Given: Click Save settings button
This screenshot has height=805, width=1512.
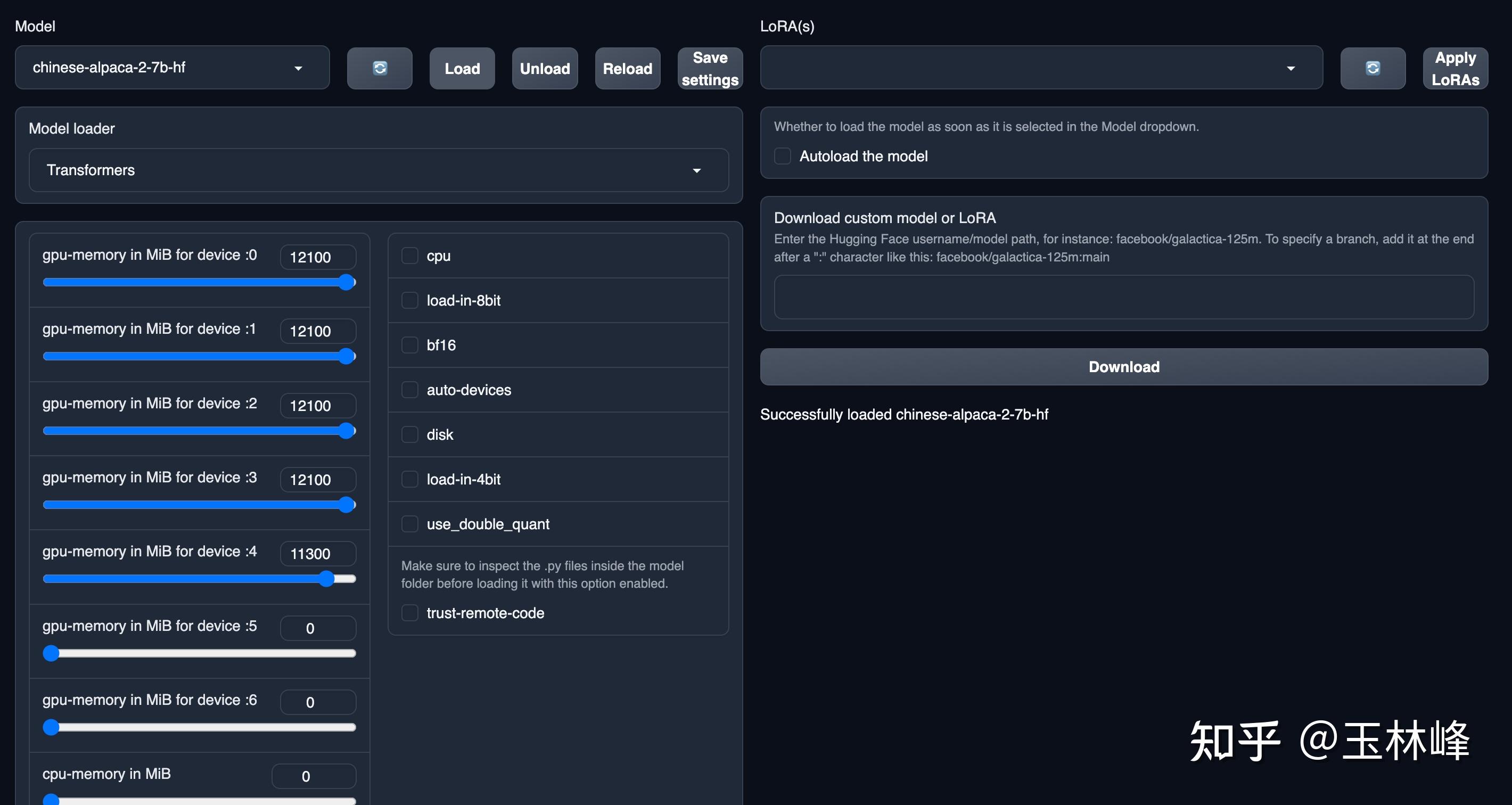Looking at the screenshot, I should [x=710, y=69].
